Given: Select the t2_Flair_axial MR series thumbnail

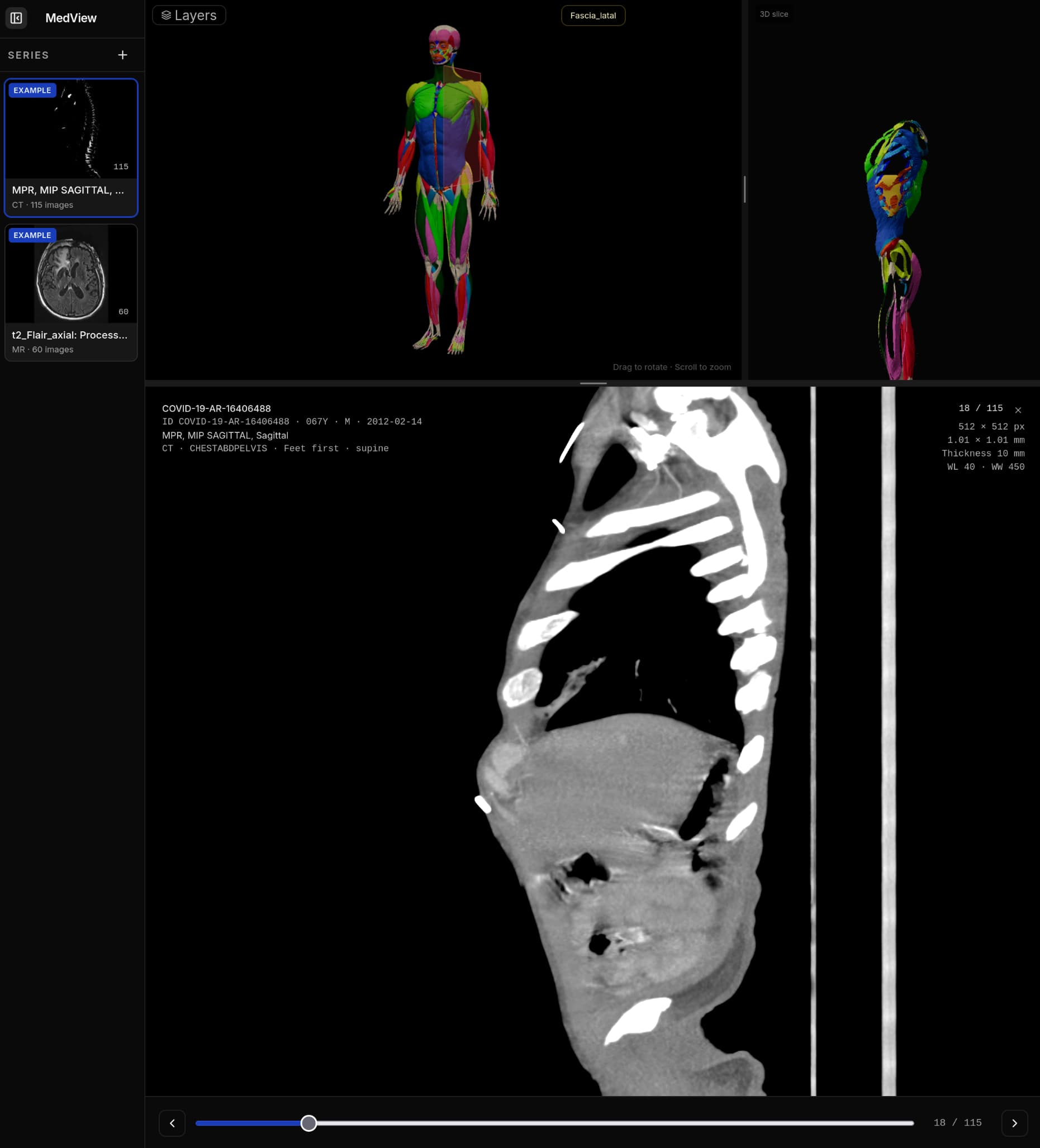Looking at the screenshot, I should 71,293.
